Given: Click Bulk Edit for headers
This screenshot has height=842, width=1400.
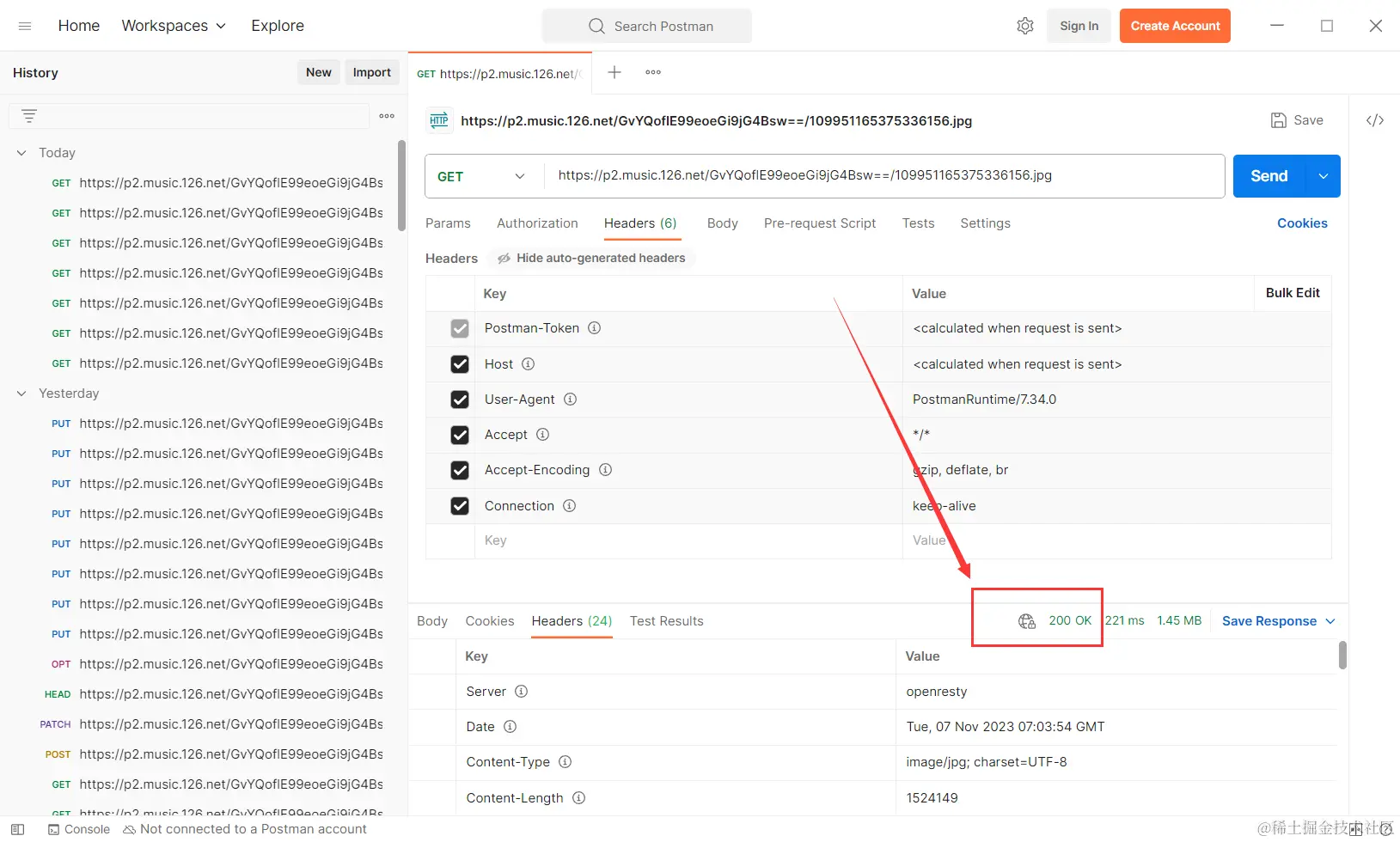Looking at the screenshot, I should pos(1293,293).
